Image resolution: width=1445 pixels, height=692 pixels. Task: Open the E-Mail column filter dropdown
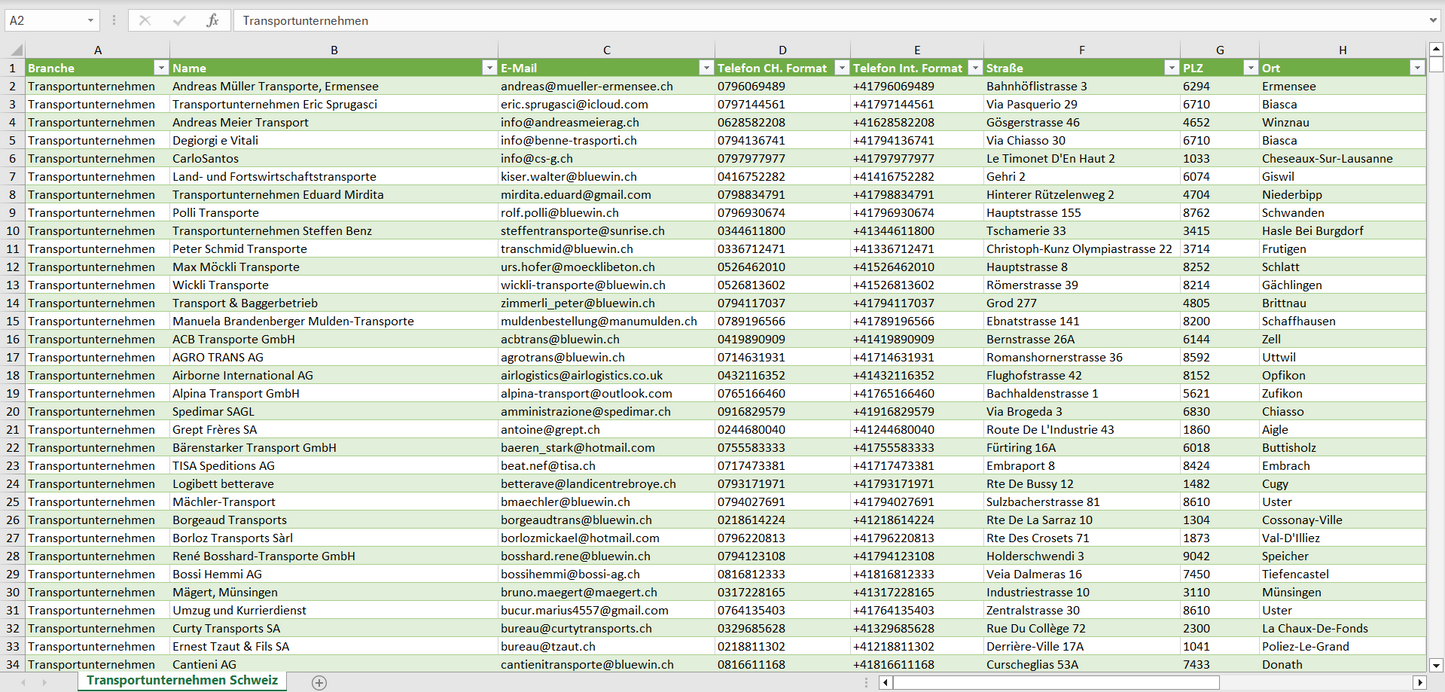coord(706,68)
